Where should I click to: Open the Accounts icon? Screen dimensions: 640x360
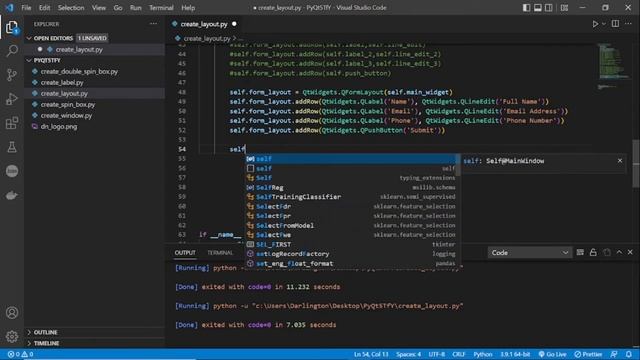[x=12, y=313]
